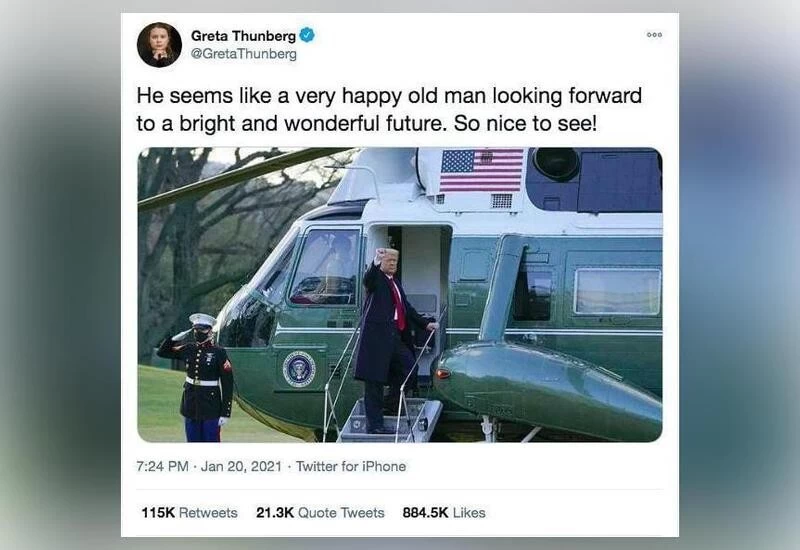This screenshot has height=550, width=800.
Task: Click the saluting Marine in the photo
Action: 199,378
